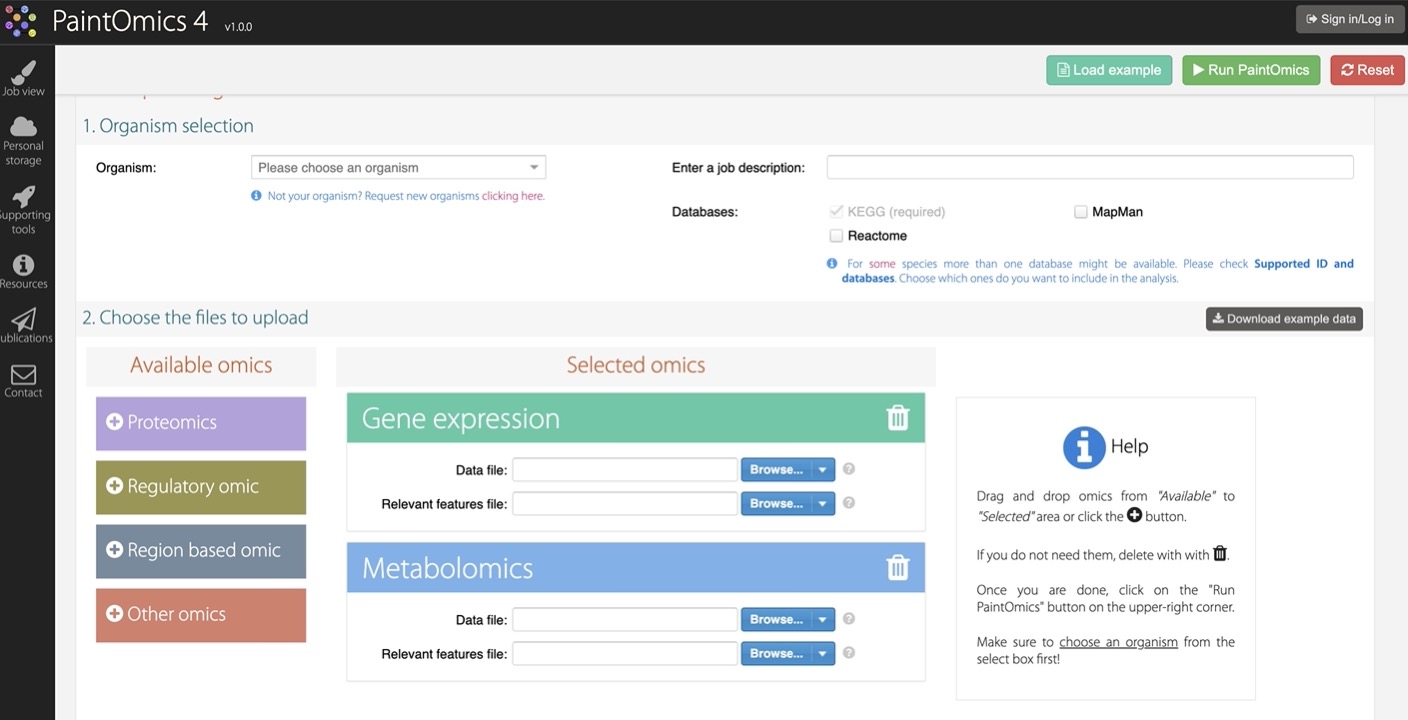Click info icon beside databases note

(x=832, y=264)
